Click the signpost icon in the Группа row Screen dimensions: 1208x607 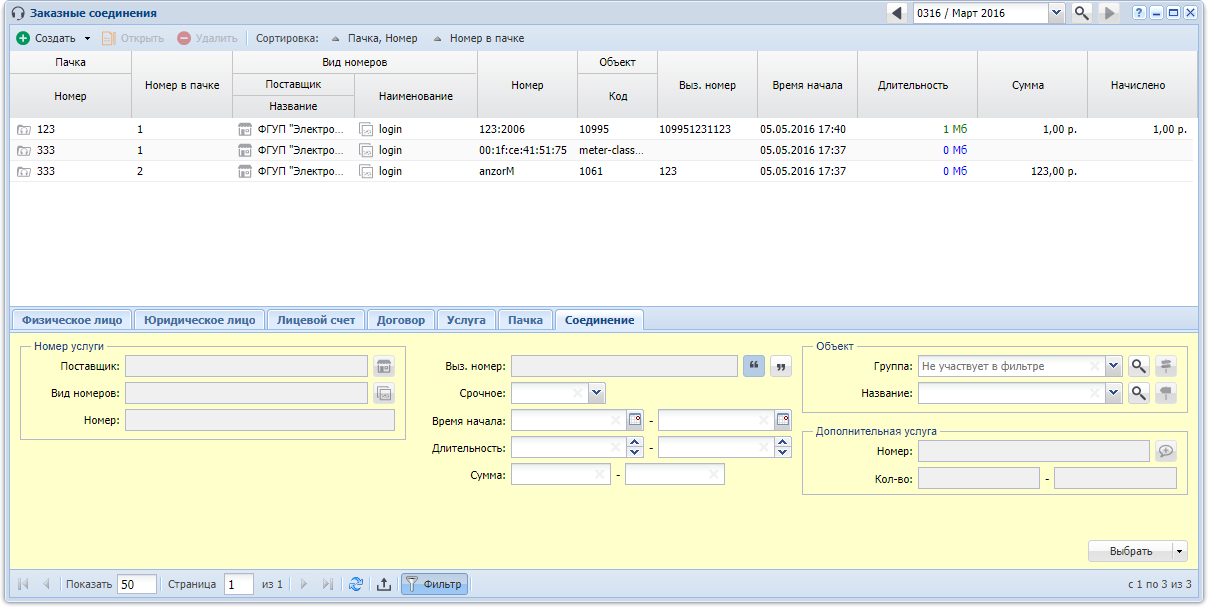pyautogui.click(x=1165, y=367)
